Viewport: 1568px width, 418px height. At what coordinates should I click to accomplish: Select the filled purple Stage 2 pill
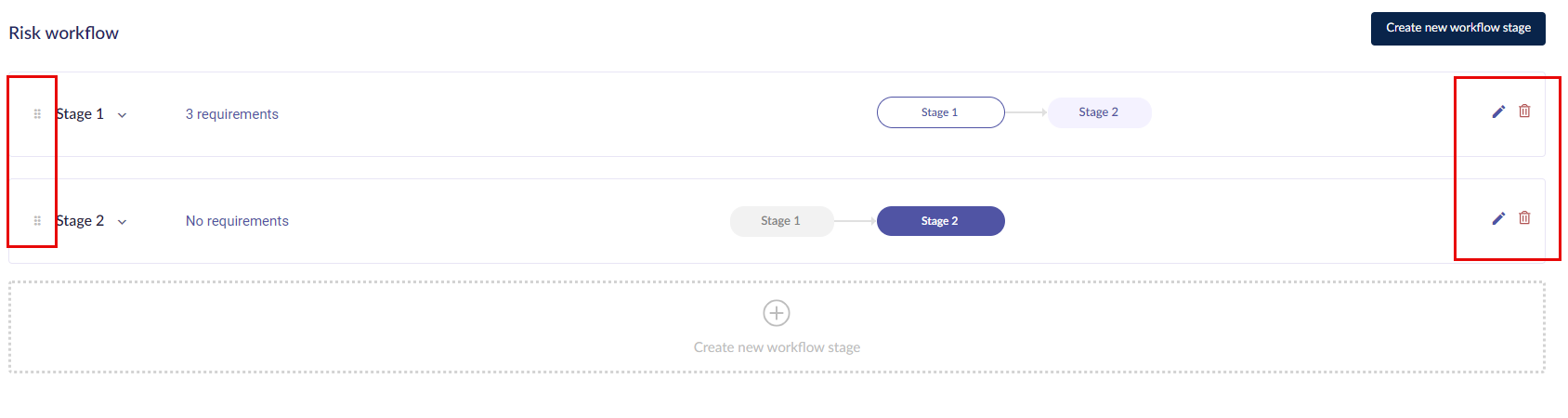(940, 221)
